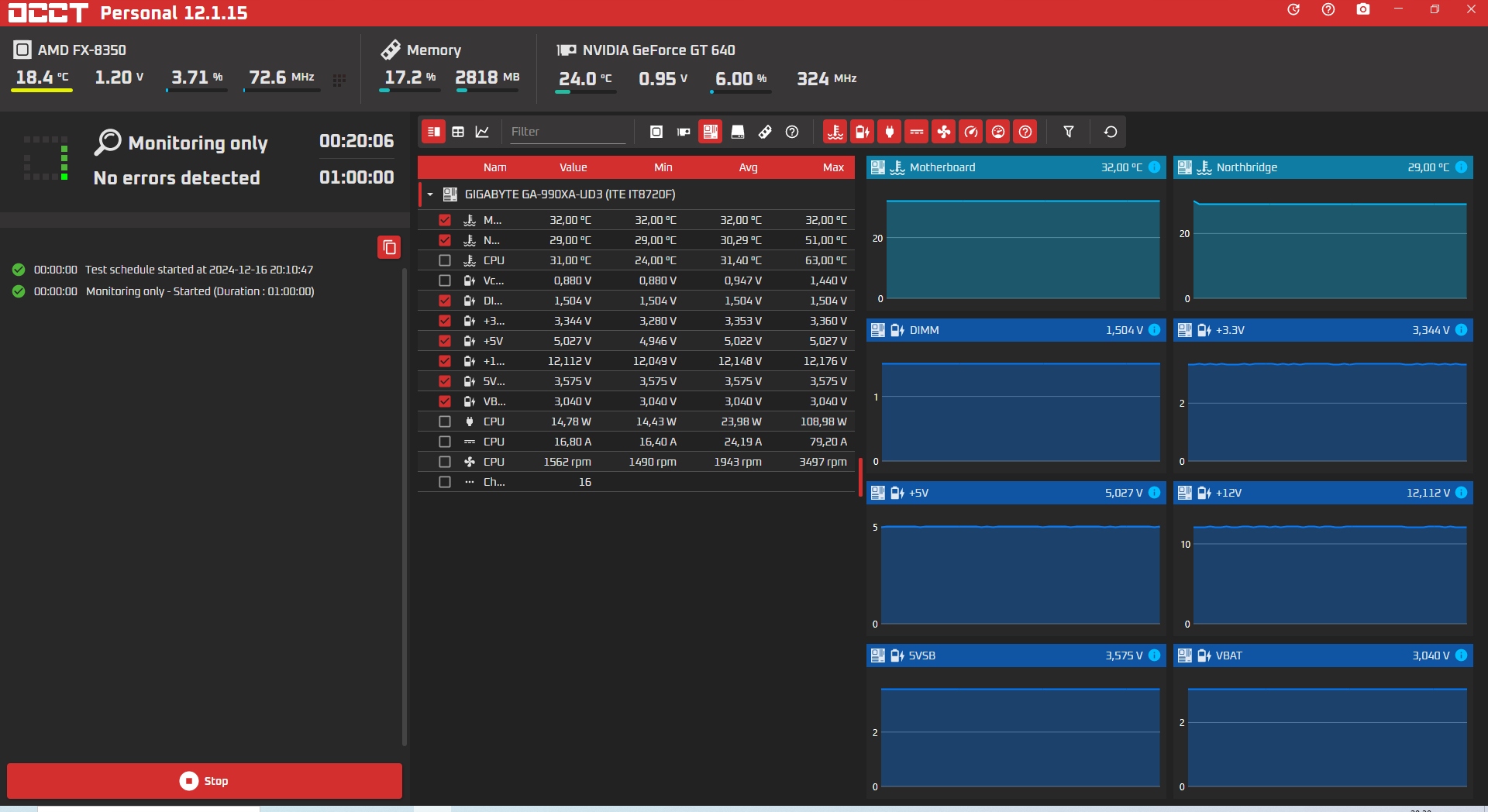Viewport: 1488px width, 812px height.
Task: Toggle the usage dial sensor filter
Action: (998, 132)
